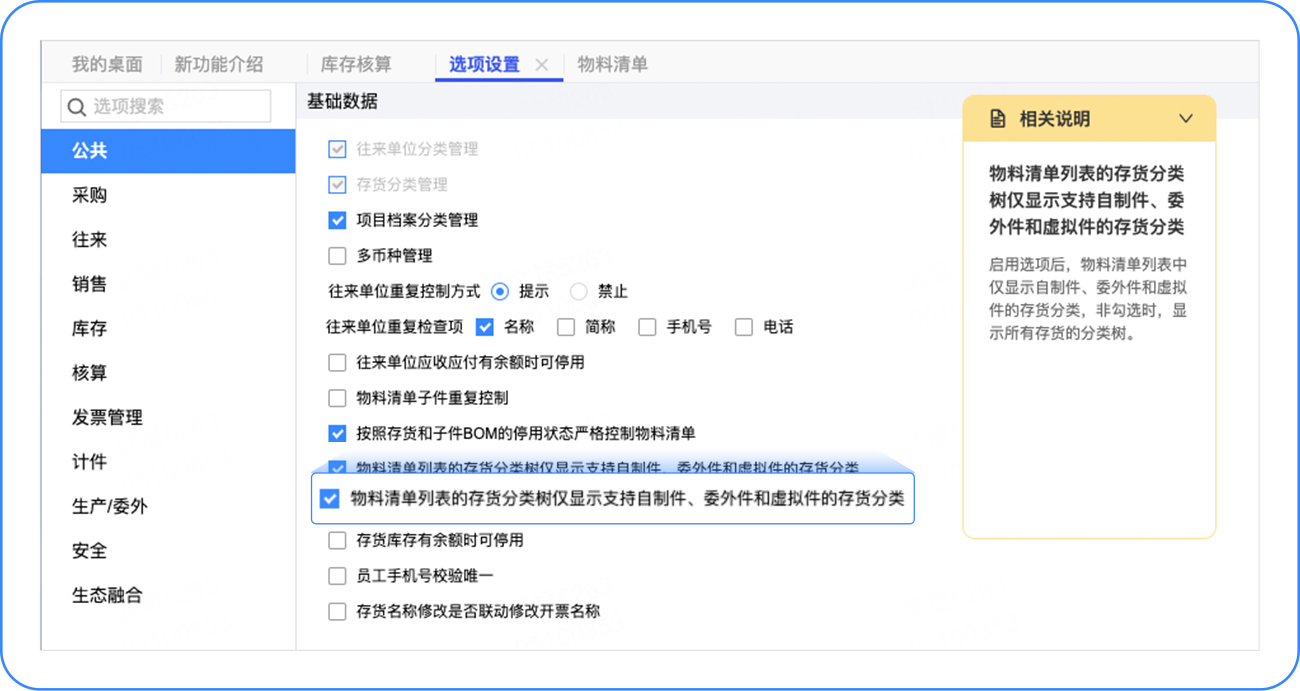
Task: Open 采购 settings category
Action: point(168,195)
